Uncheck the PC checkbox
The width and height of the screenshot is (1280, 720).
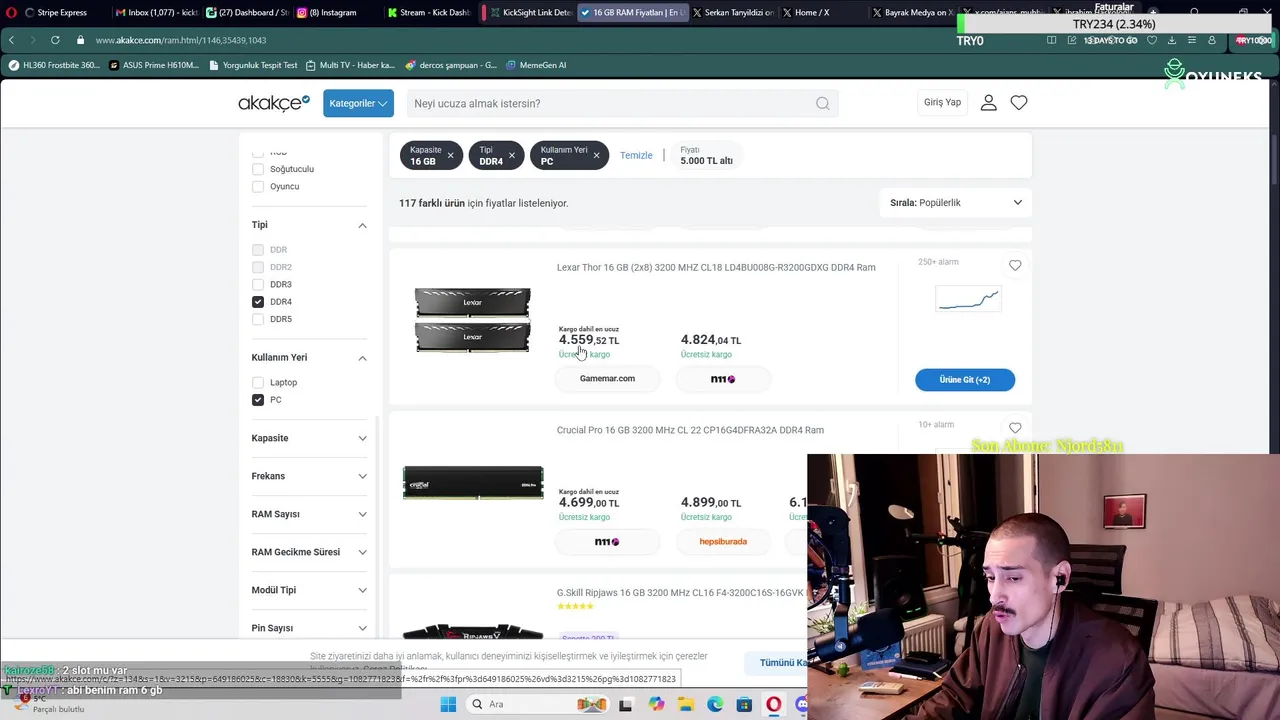[x=258, y=400]
